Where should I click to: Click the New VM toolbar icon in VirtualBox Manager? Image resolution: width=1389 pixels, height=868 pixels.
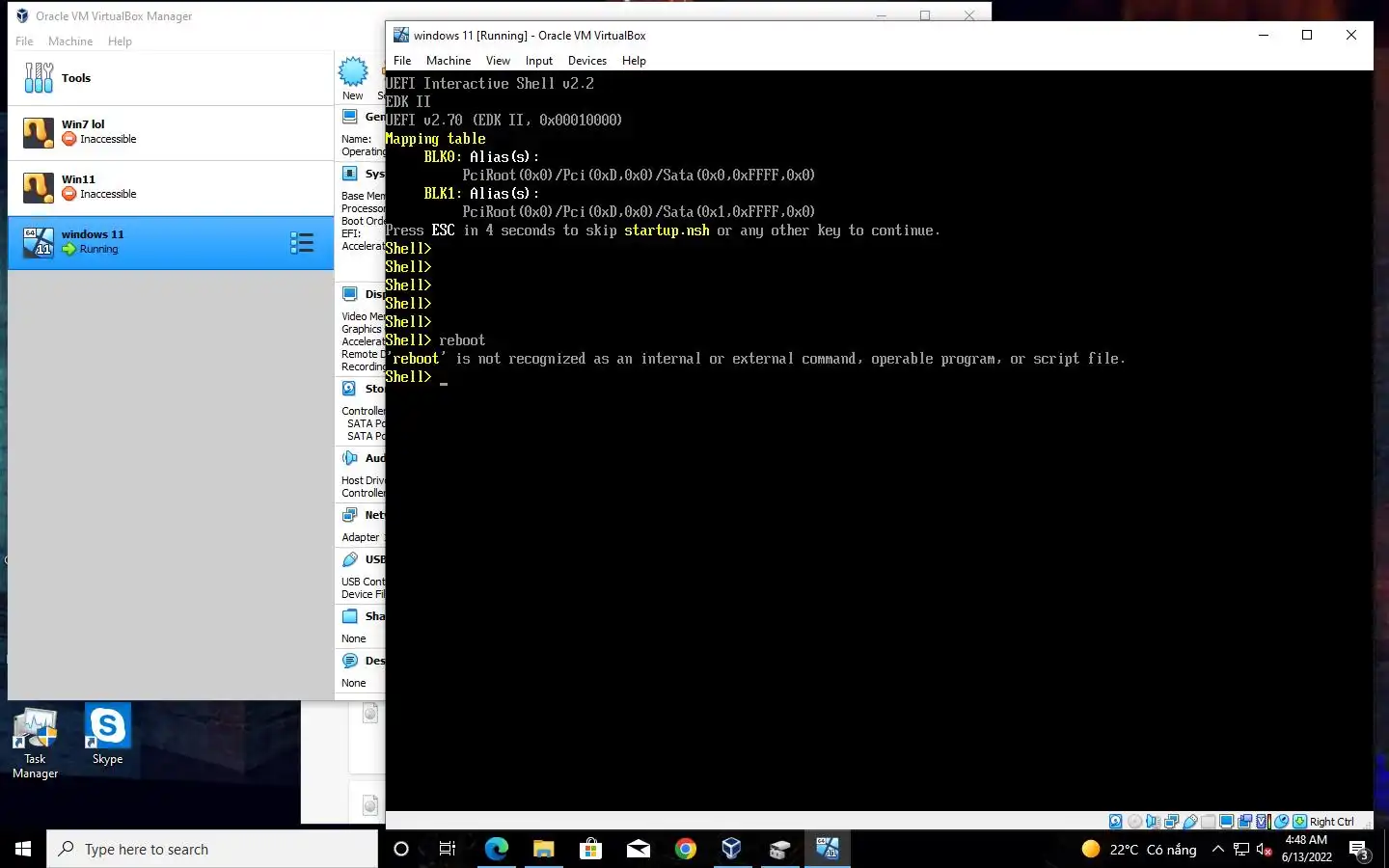point(353,77)
